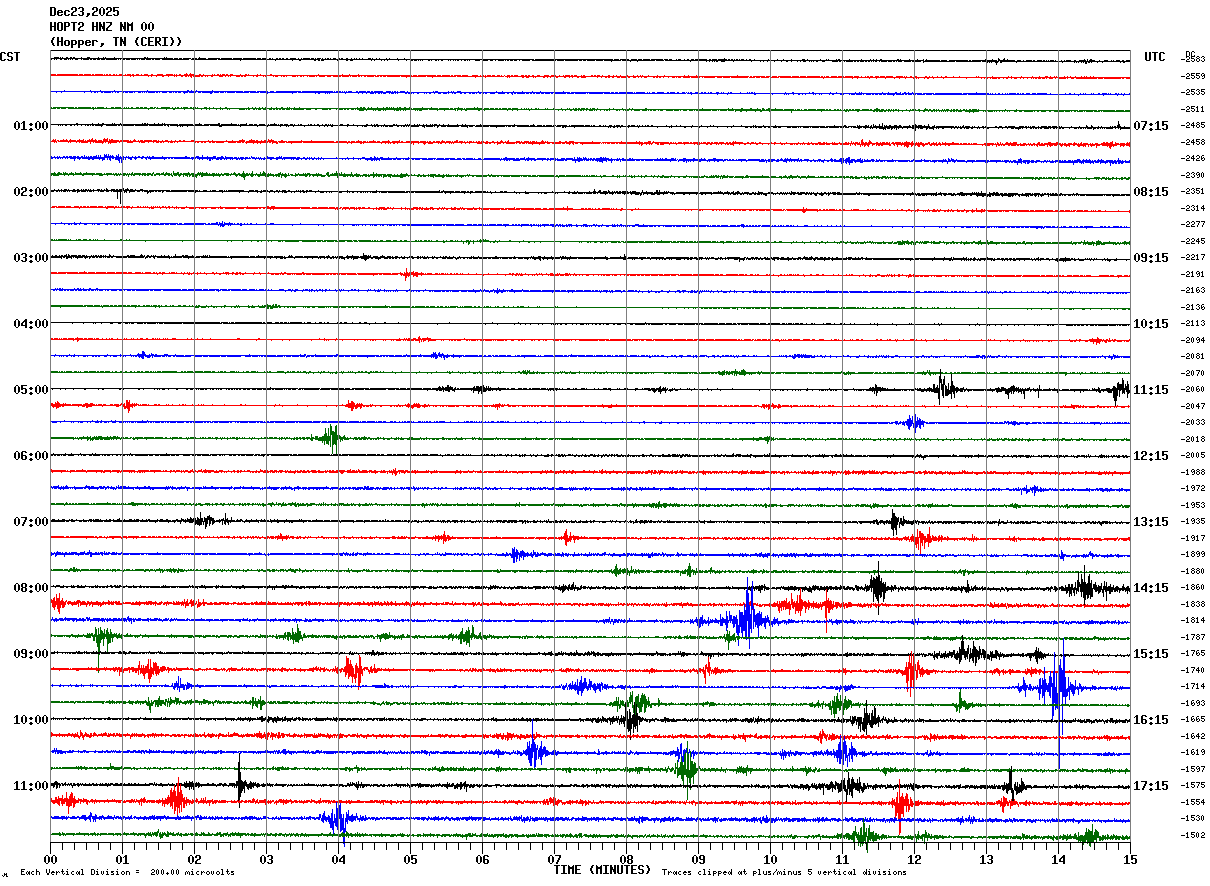Click the 07:15 UTC time label
Screen dimensions: 1210x886
[1151, 126]
